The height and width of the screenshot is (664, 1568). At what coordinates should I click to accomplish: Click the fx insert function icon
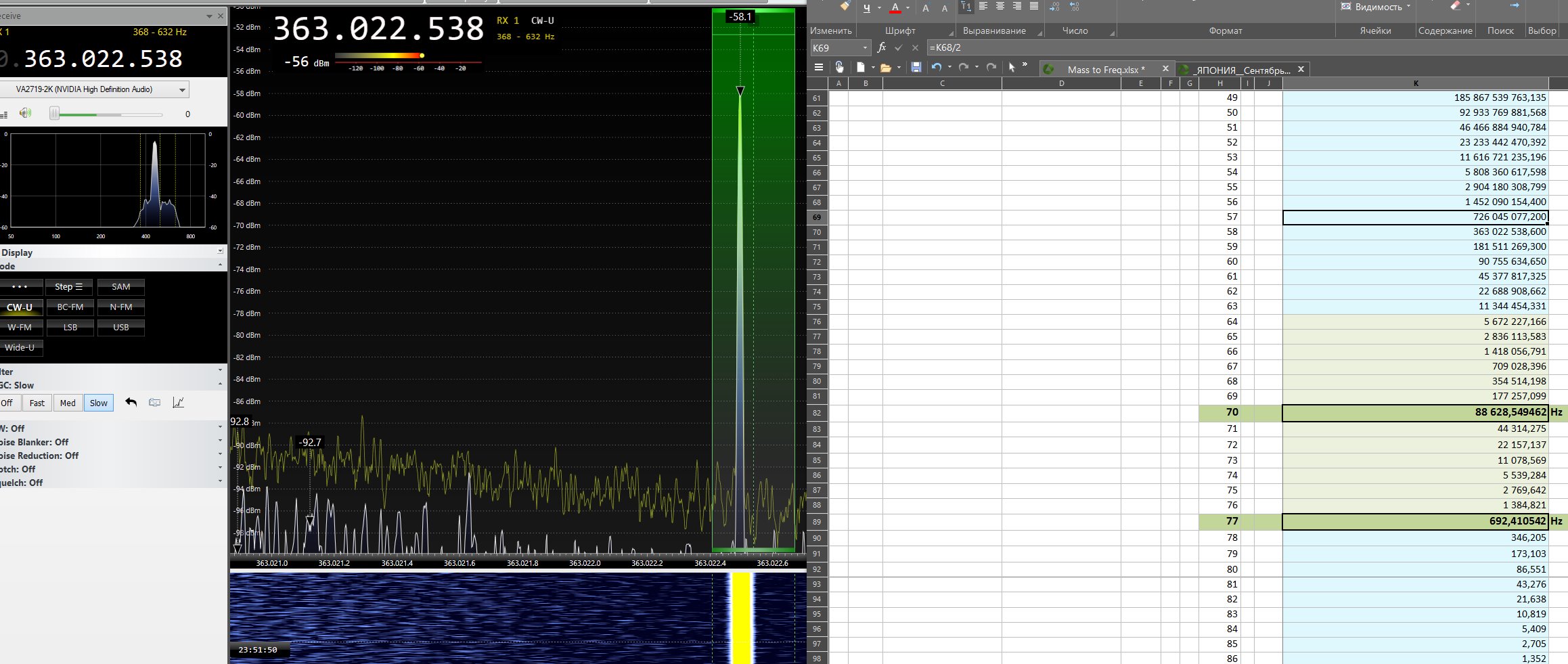881,47
